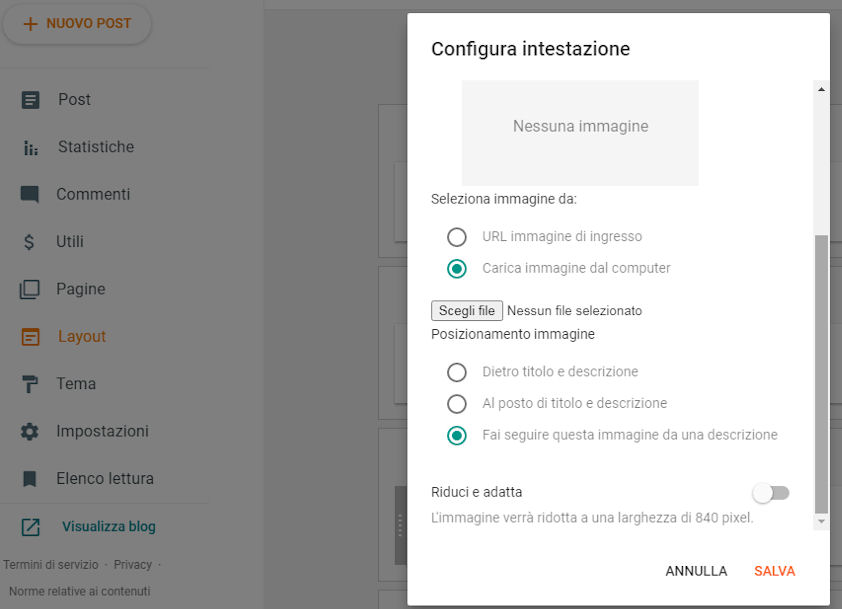The image size is (842, 609).
Task: Click the dialog scrollbar down arrow
Action: pyautogui.click(x=821, y=521)
